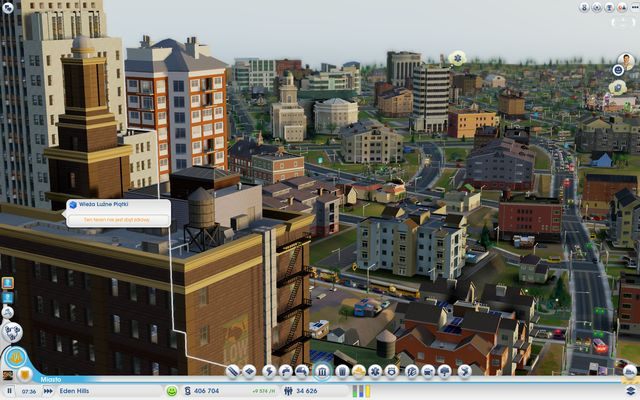Open the Health services icon
640x400 pixels.
[375, 371]
